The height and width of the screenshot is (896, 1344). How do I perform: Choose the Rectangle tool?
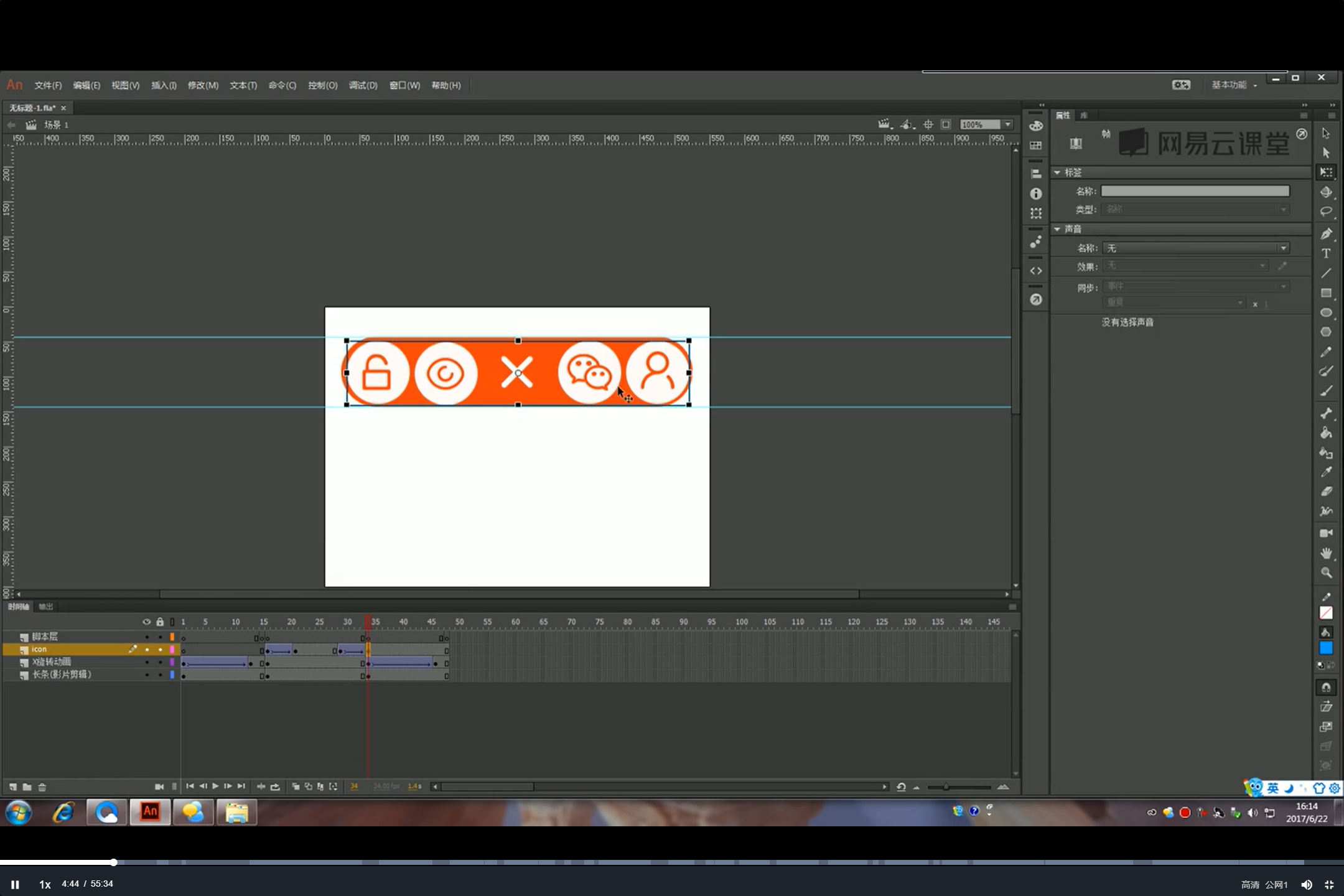pyautogui.click(x=1326, y=293)
